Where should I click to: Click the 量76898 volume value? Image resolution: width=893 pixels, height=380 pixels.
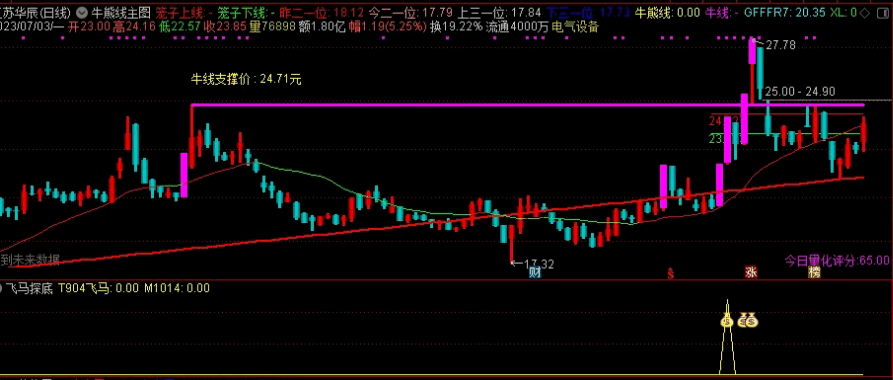273,26
